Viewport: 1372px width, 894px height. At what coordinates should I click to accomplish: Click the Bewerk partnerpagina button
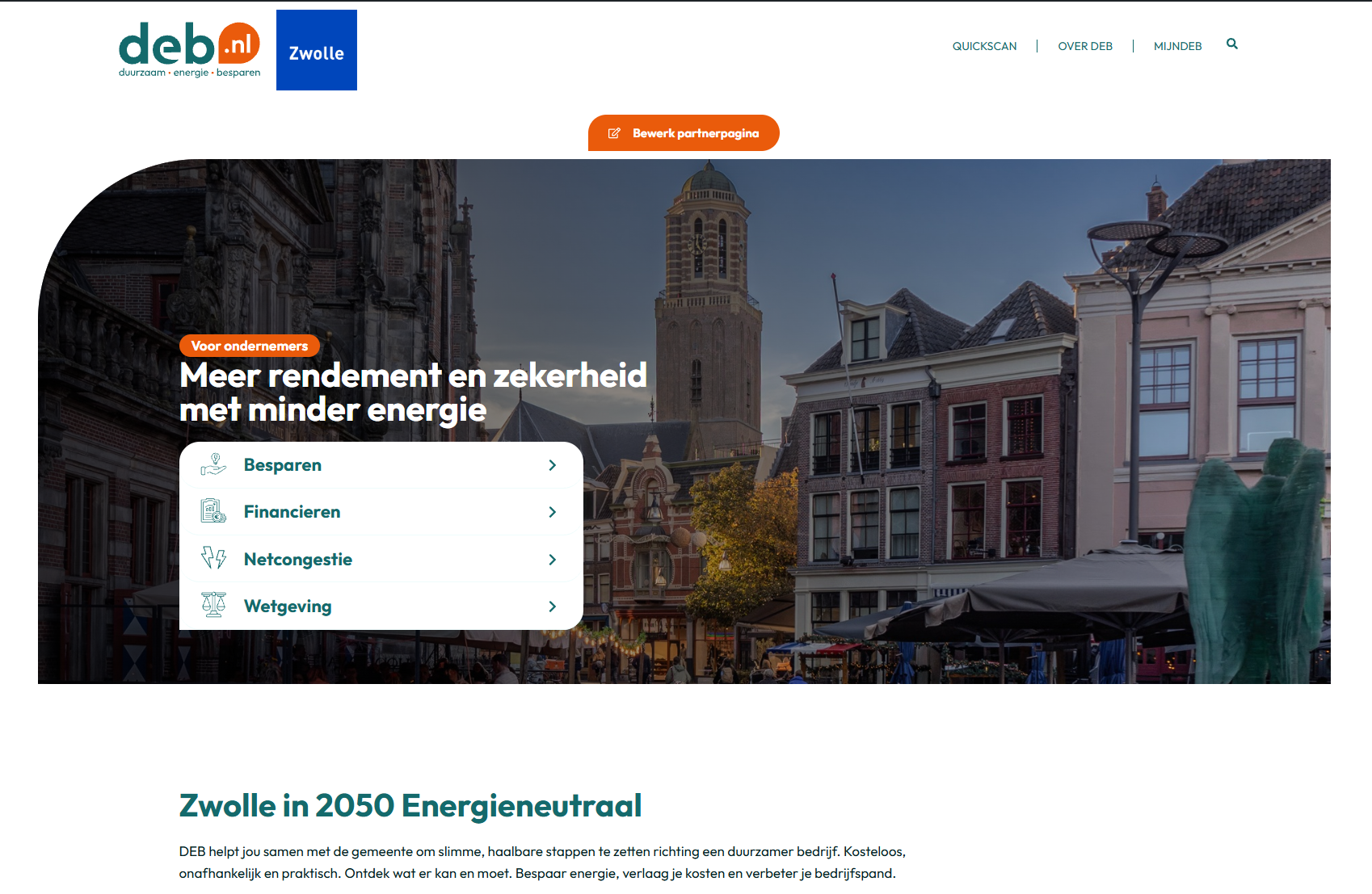tap(684, 133)
